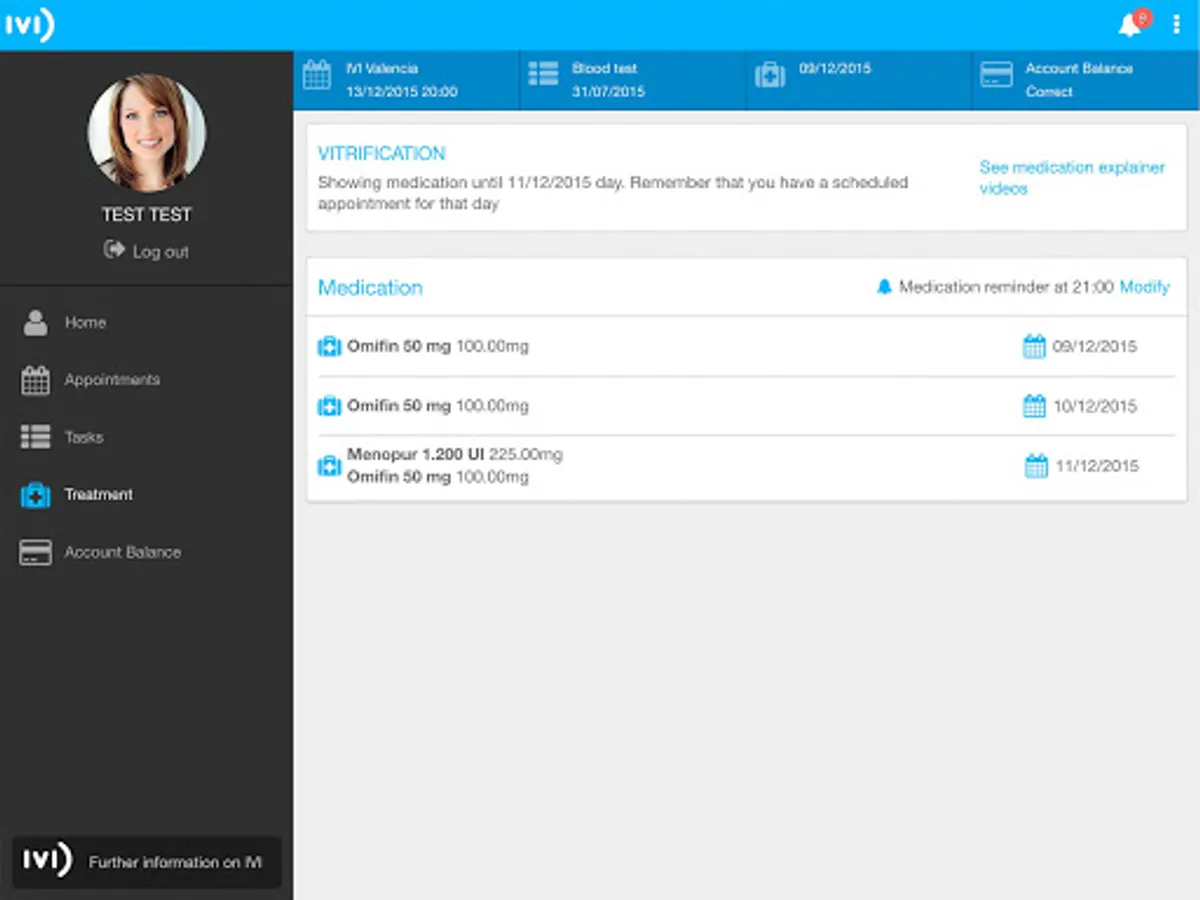Select the Treatment medicine-case icon
This screenshot has width=1200, height=900.
[34, 494]
